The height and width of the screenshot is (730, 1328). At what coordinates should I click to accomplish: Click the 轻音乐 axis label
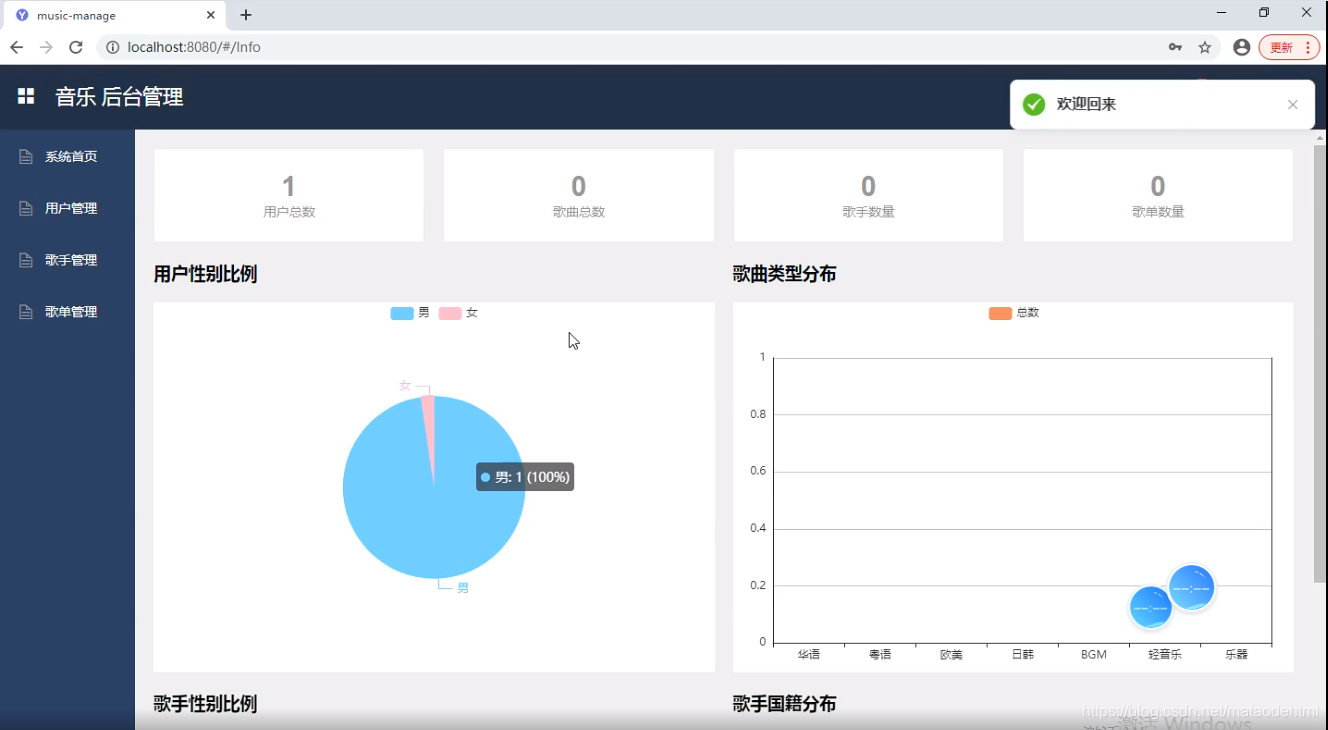click(1165, 655)
